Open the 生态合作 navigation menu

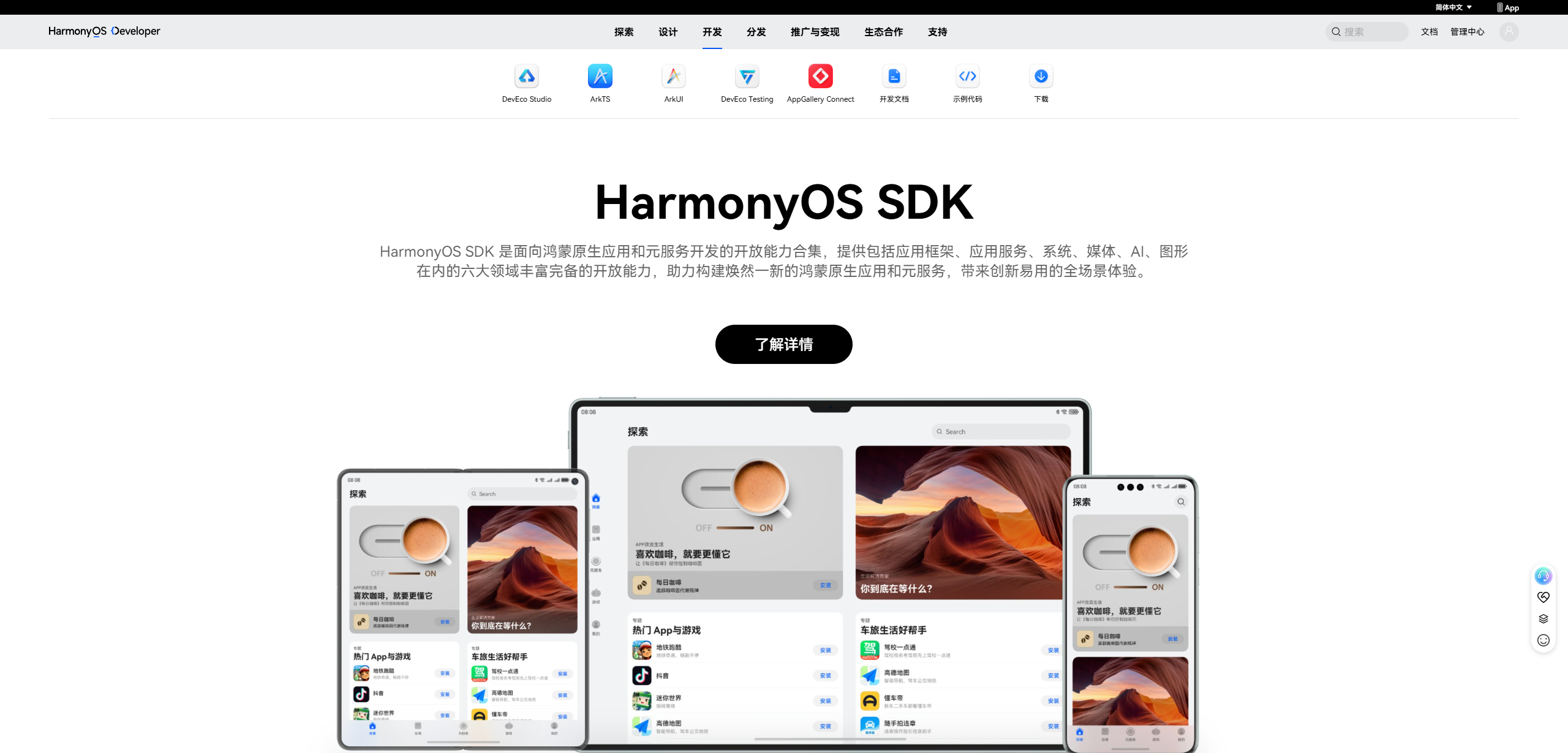click(883, 32)
